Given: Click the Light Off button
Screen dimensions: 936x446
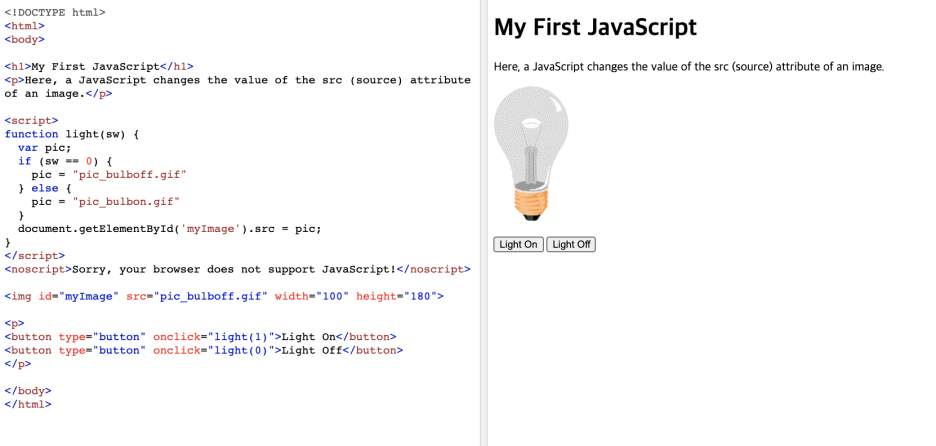Looking at the screenshot, I should pos(571,244).
